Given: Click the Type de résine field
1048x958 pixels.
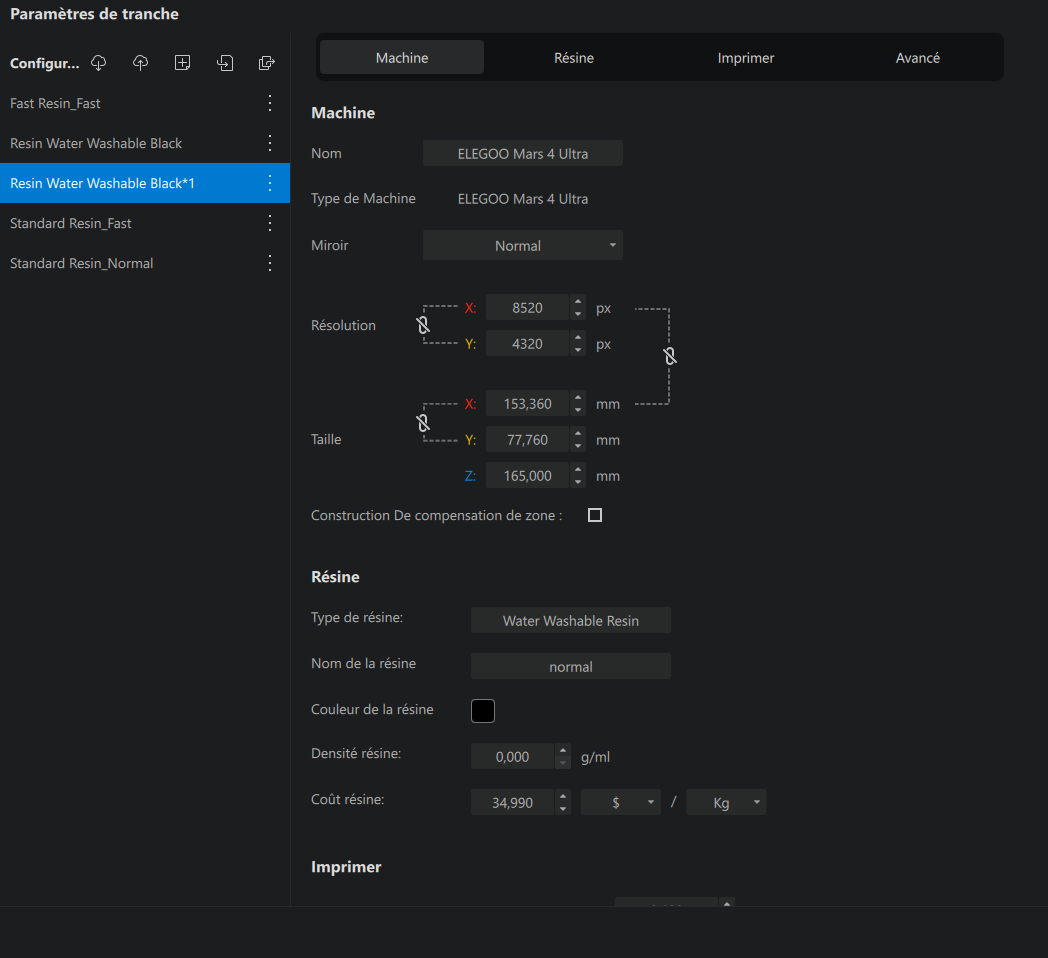Looking at the screenshot, I should pos(571,620).
